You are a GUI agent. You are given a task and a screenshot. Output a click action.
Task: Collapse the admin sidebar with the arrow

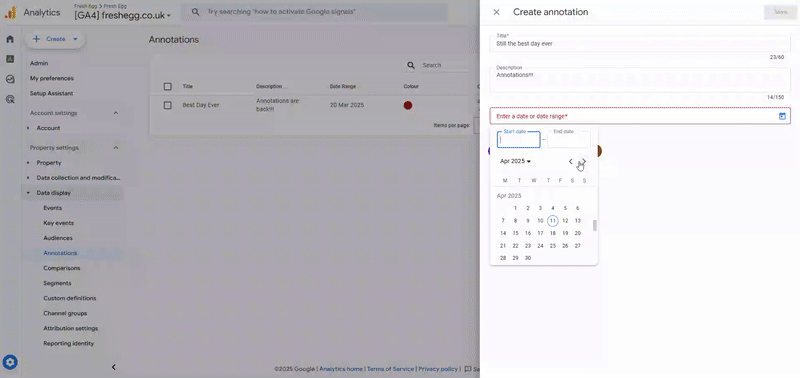point(114,367)
